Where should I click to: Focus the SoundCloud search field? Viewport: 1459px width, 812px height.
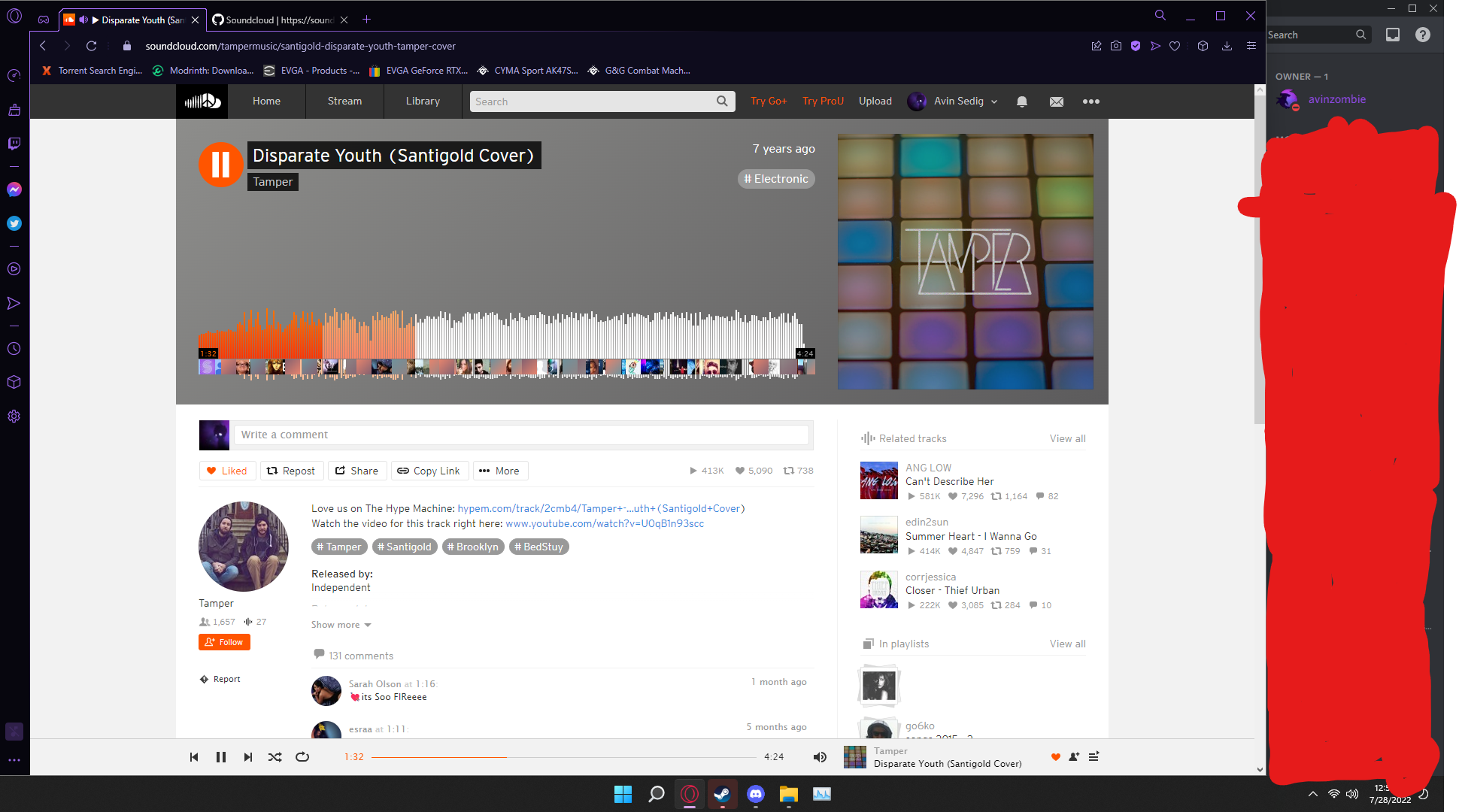point(602,101)
